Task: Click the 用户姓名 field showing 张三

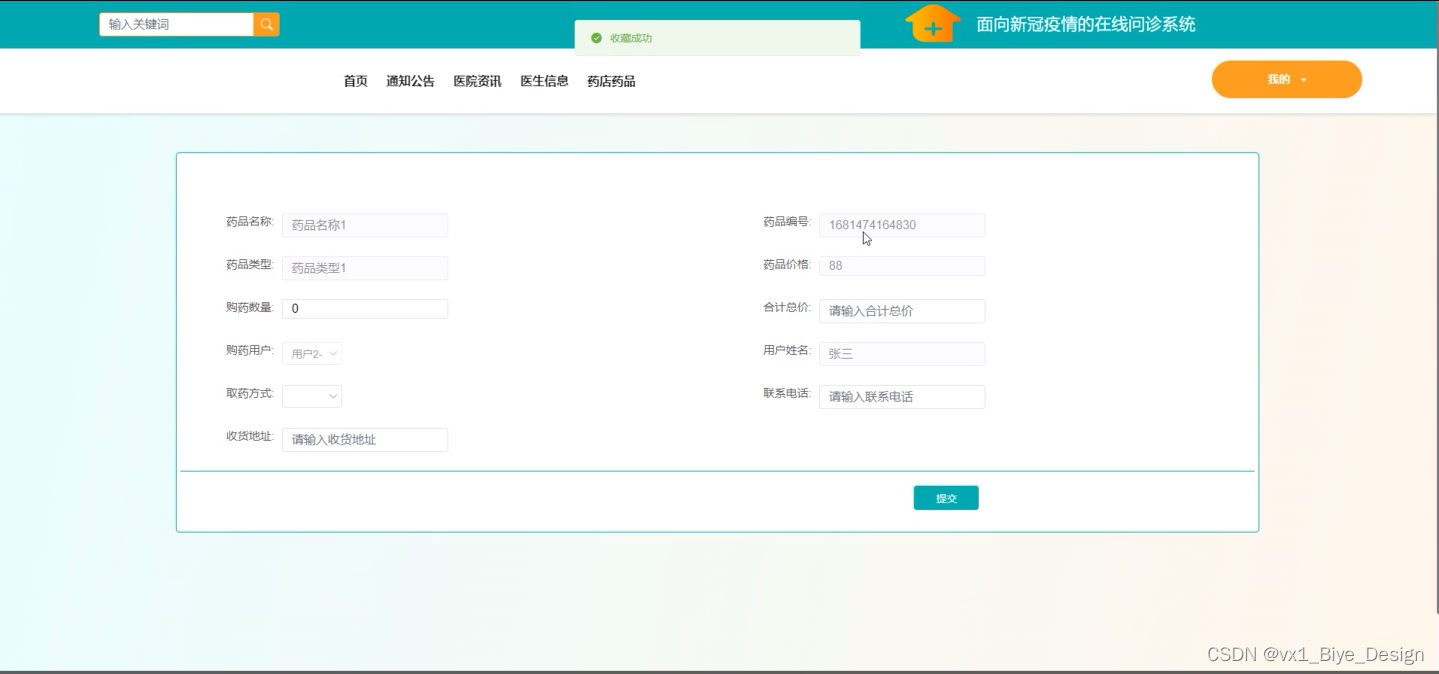Action: click(x=902, y=354)
